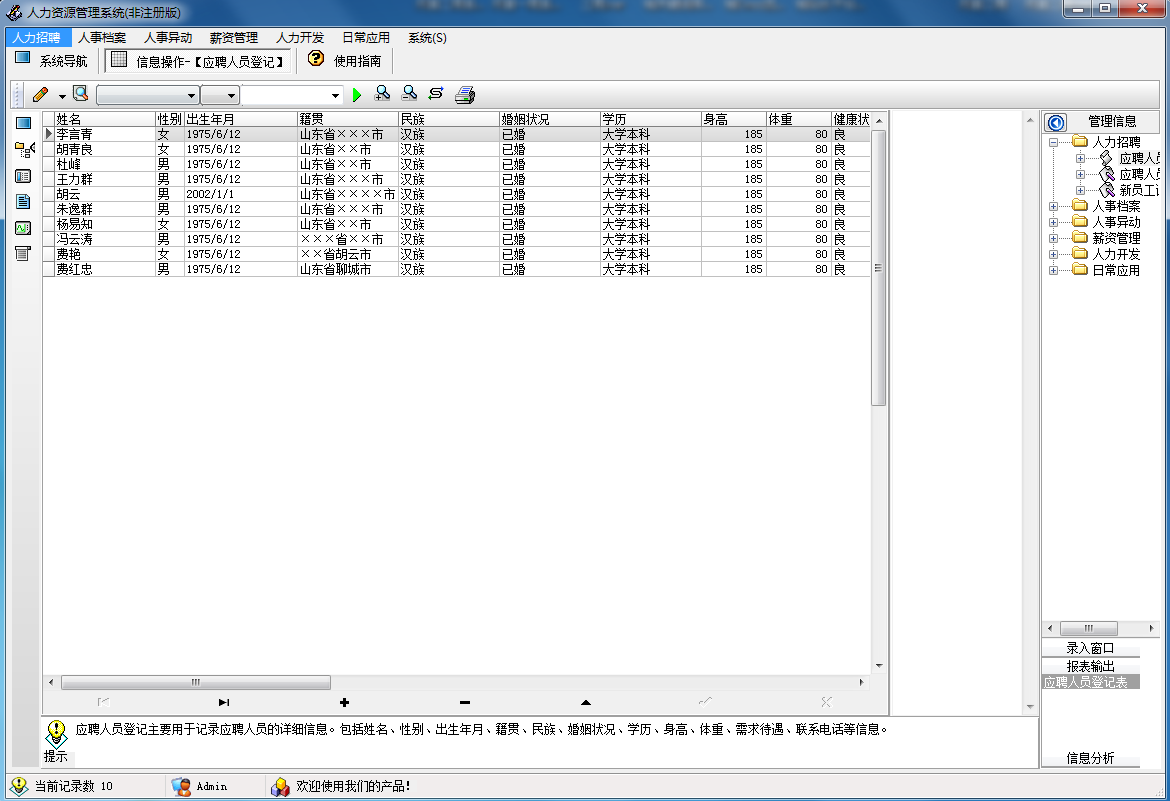Open the 使用指南 guide
The width and height of the screenshot is (1170, 801).
tap(345, 60)
